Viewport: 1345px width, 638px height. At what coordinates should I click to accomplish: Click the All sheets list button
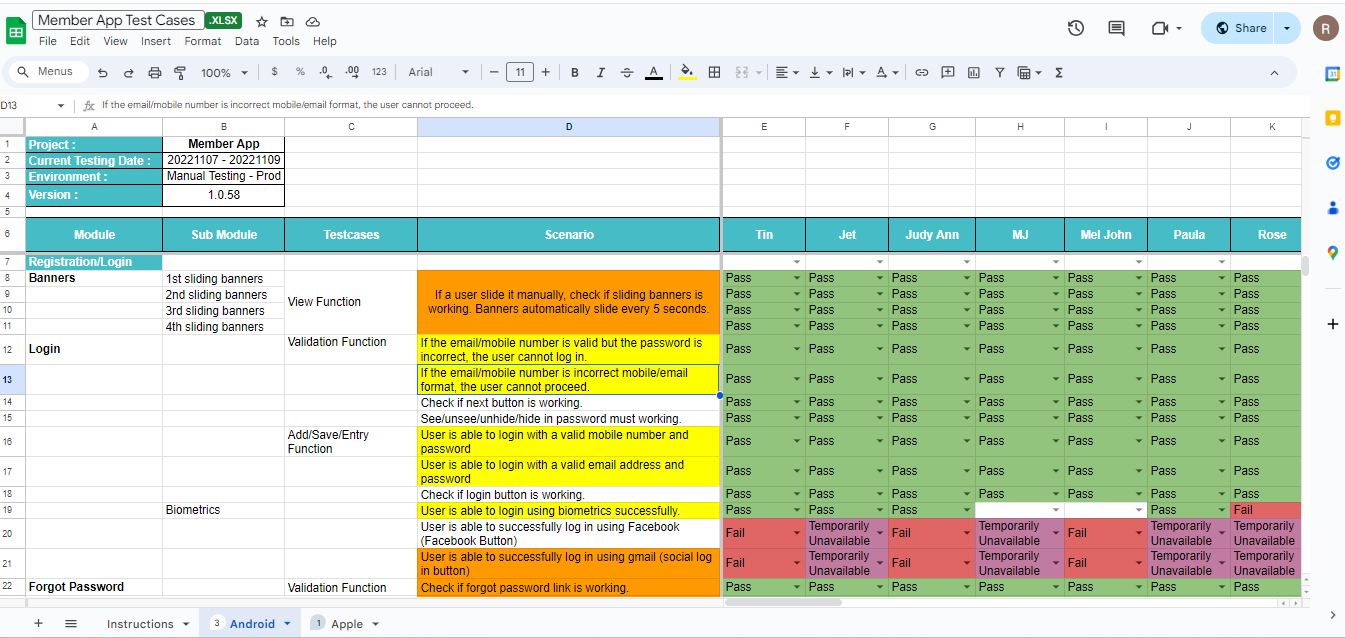[71, 623]
